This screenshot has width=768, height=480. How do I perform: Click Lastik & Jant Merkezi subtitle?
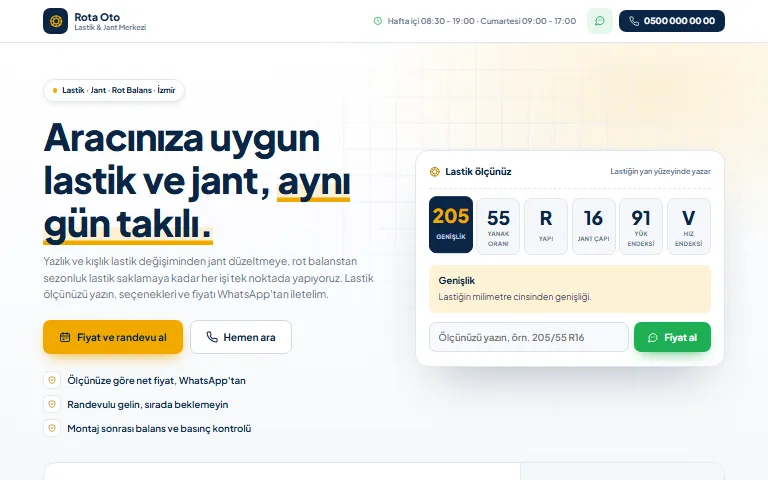(x=110, y=27)
